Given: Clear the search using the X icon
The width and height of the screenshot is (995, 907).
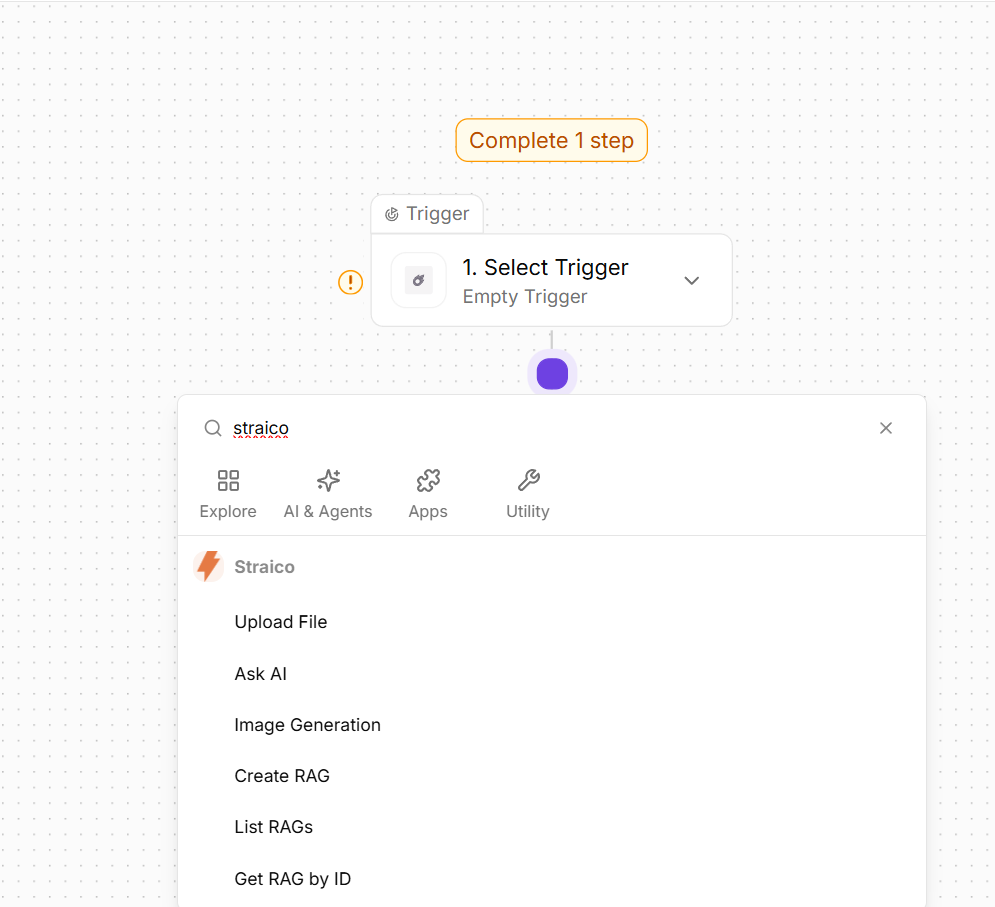Looking at the screenshot, I should pos(885,428).
